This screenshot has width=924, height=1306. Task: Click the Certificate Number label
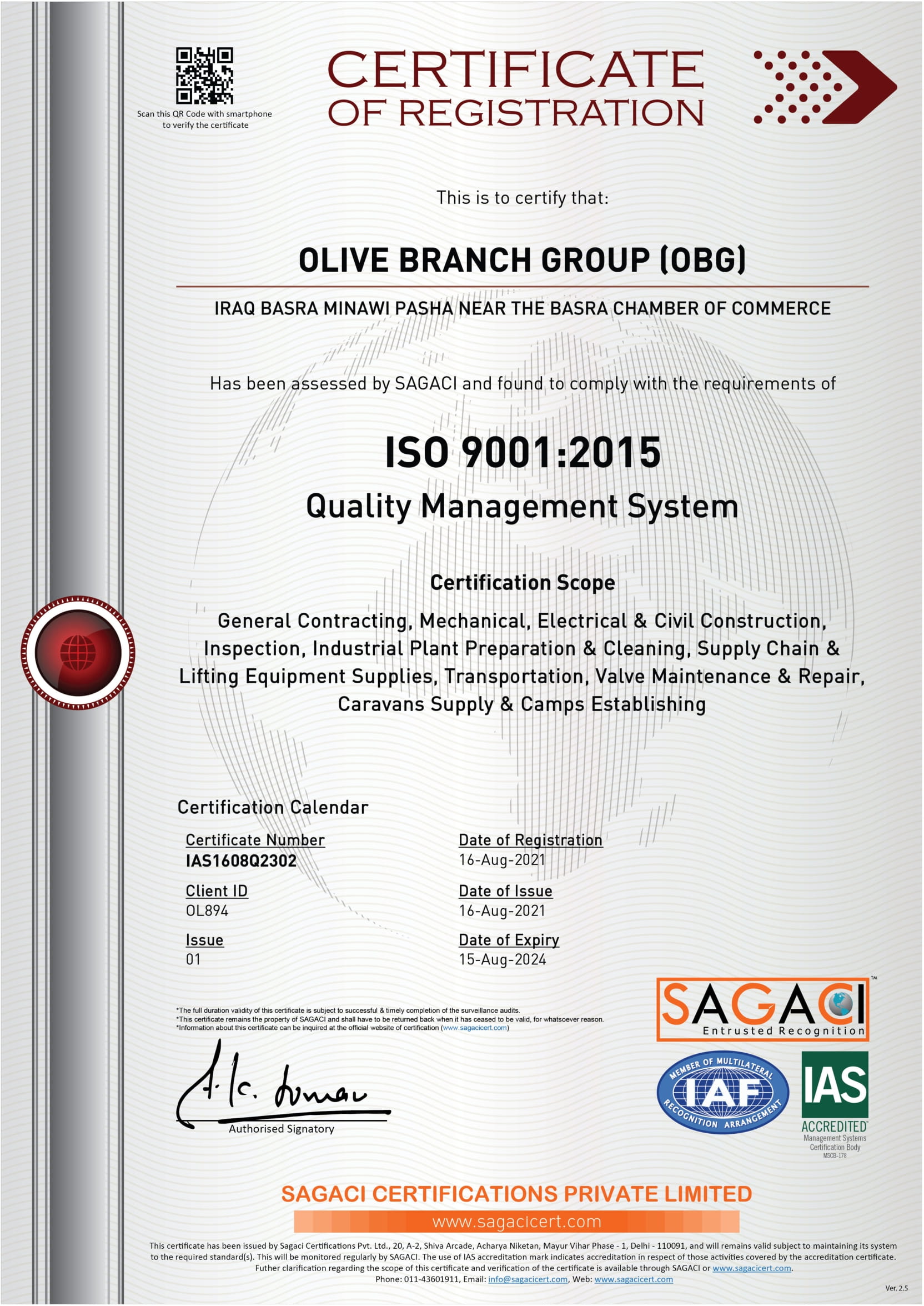(x=255, y=840)
